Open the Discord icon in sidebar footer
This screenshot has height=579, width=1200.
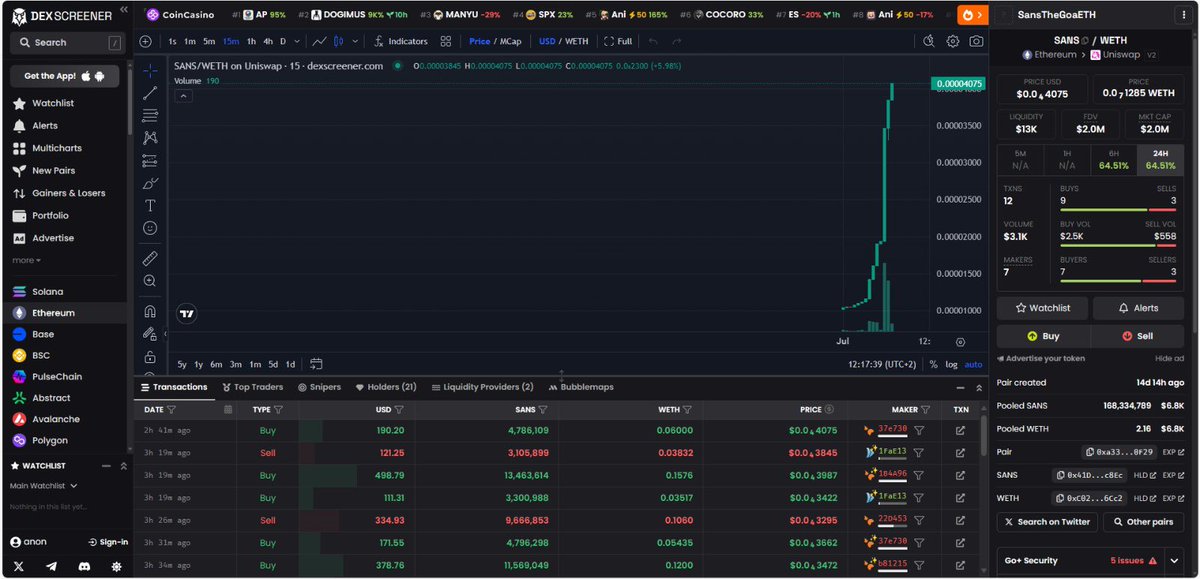tap(83, 566)
